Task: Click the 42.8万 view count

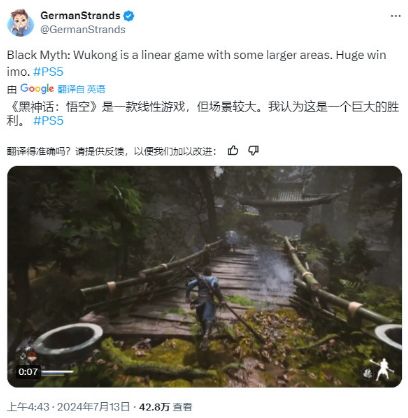Action: 154,407
